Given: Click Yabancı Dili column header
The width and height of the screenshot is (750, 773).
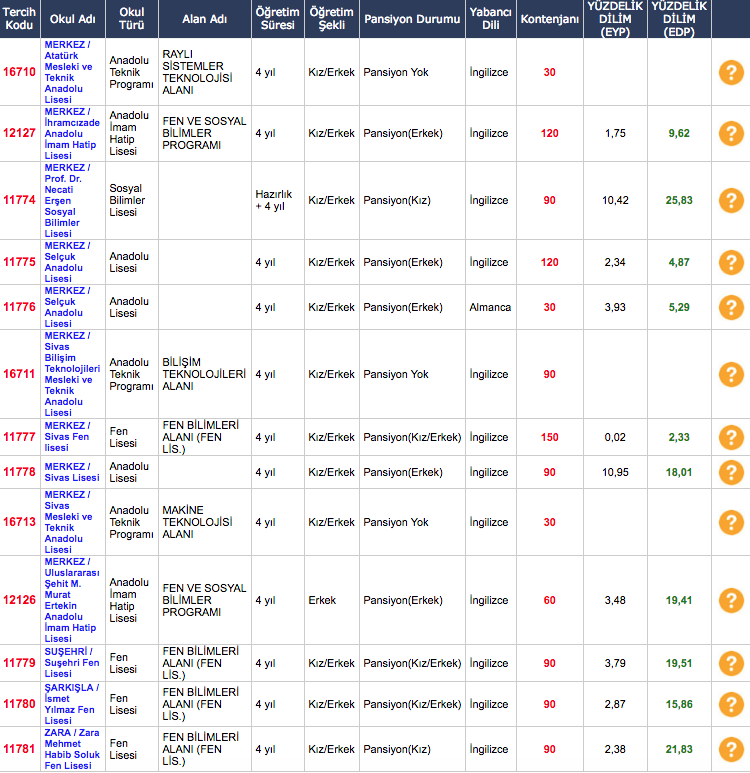Looking at the screenshot, I should (x=491, y=19).
